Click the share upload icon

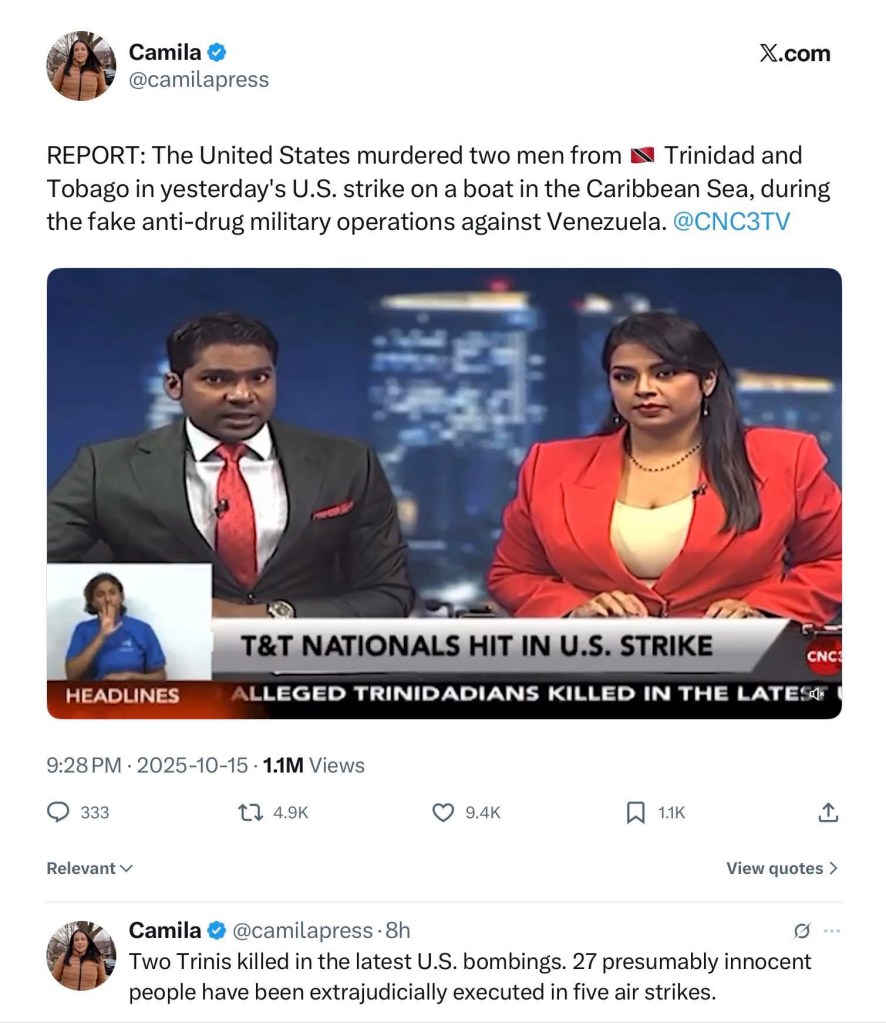tap(828, 812)
